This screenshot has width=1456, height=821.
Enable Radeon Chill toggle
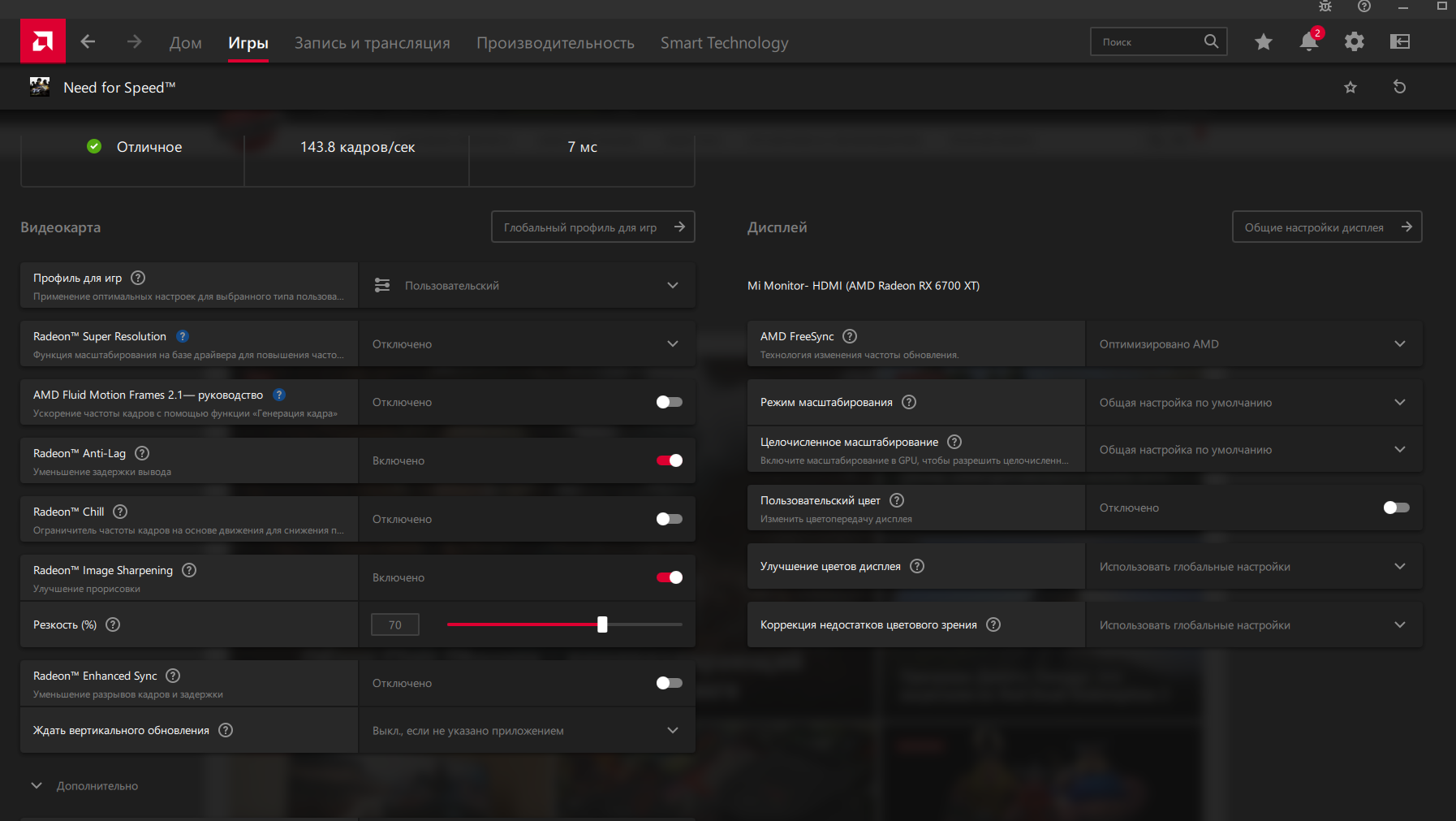(669, 519)
